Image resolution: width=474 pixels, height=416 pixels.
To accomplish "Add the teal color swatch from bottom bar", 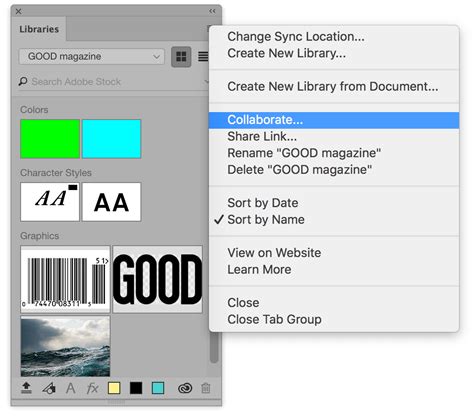I will click(158, 388).
